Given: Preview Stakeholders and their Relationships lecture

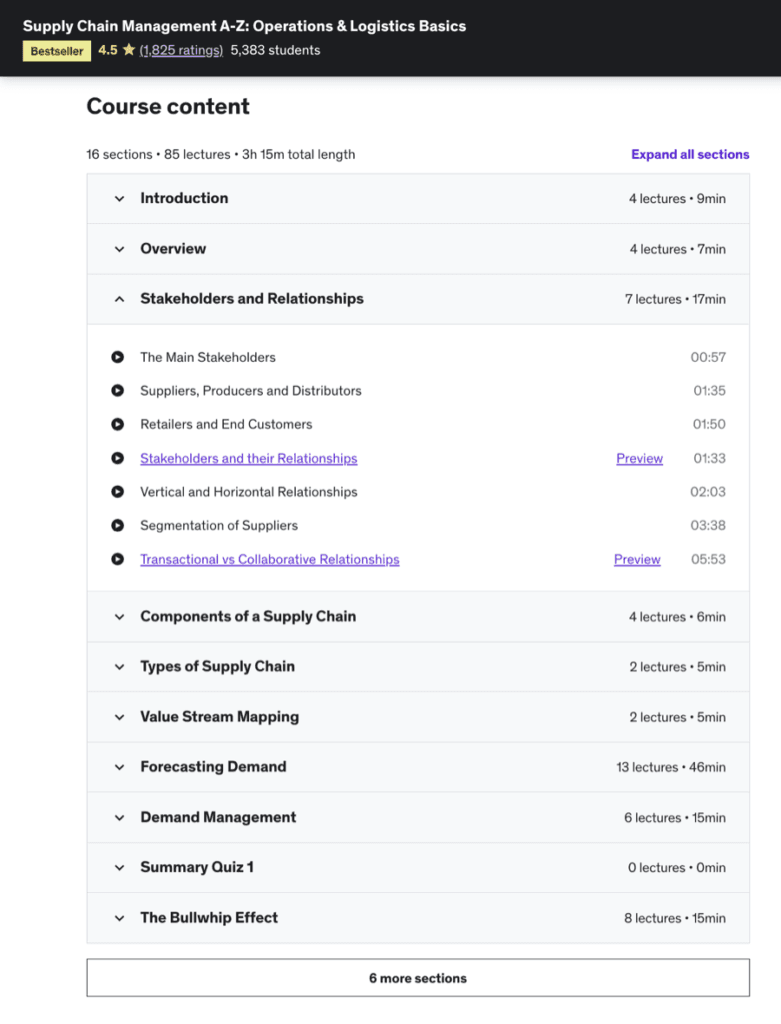Looking at the screenshot, I should 639,458.
